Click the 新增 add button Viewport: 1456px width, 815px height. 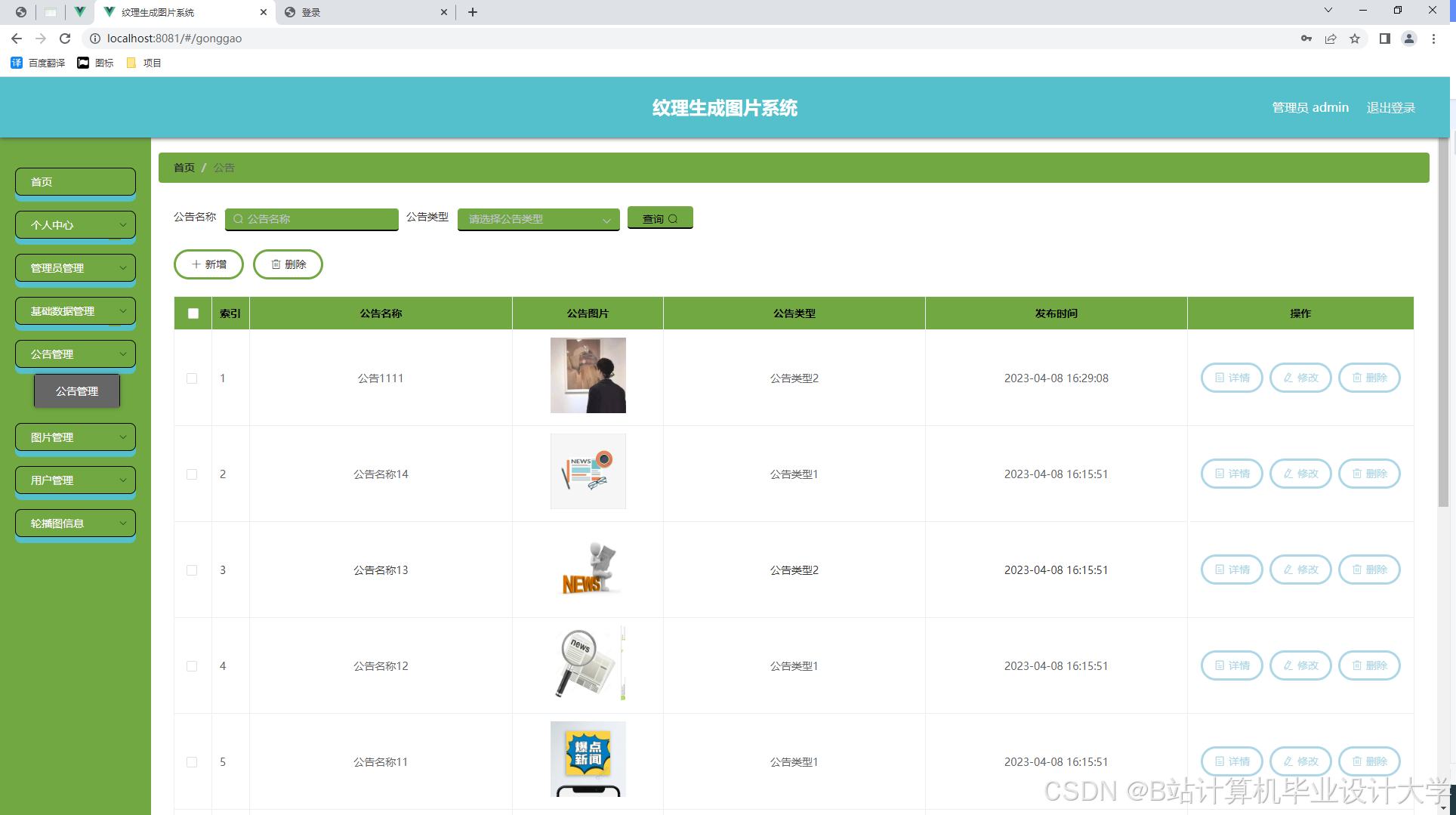tap(208, 264)
